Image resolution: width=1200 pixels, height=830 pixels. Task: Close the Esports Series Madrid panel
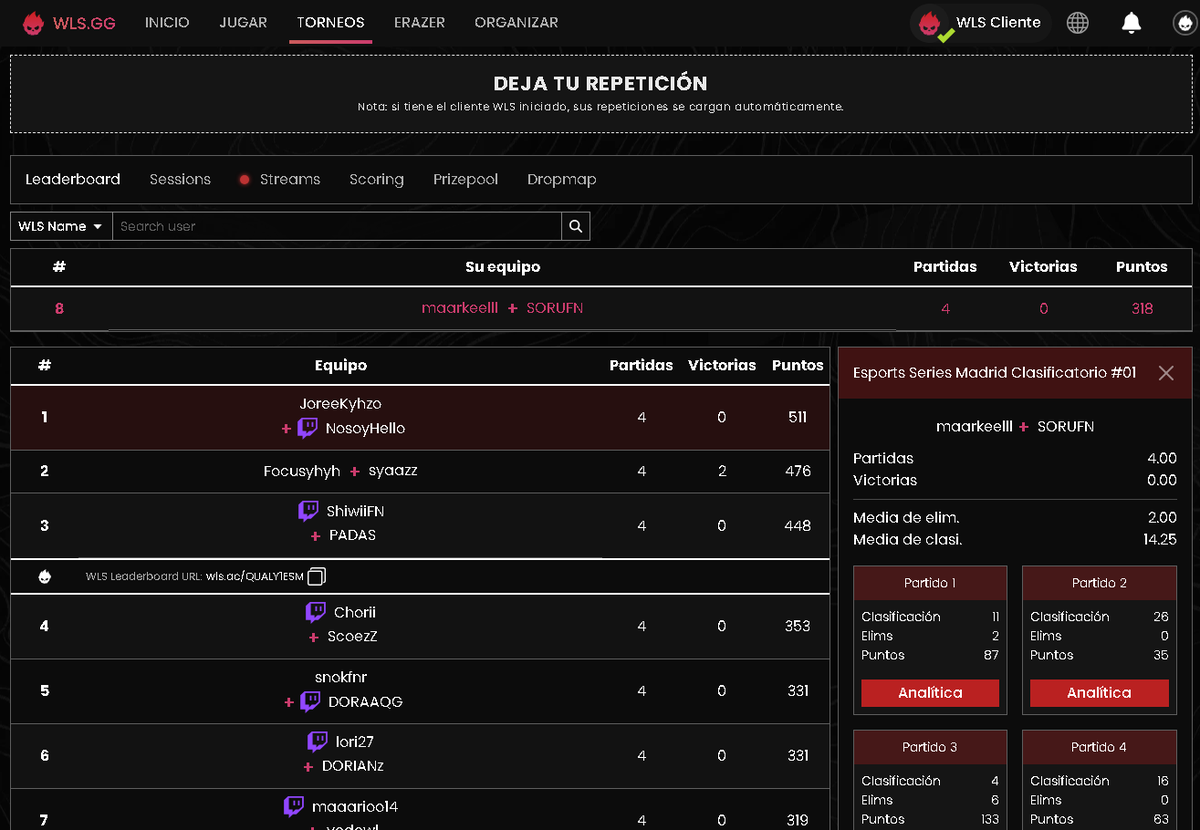pyautogui.click(x=1166, y=373)
